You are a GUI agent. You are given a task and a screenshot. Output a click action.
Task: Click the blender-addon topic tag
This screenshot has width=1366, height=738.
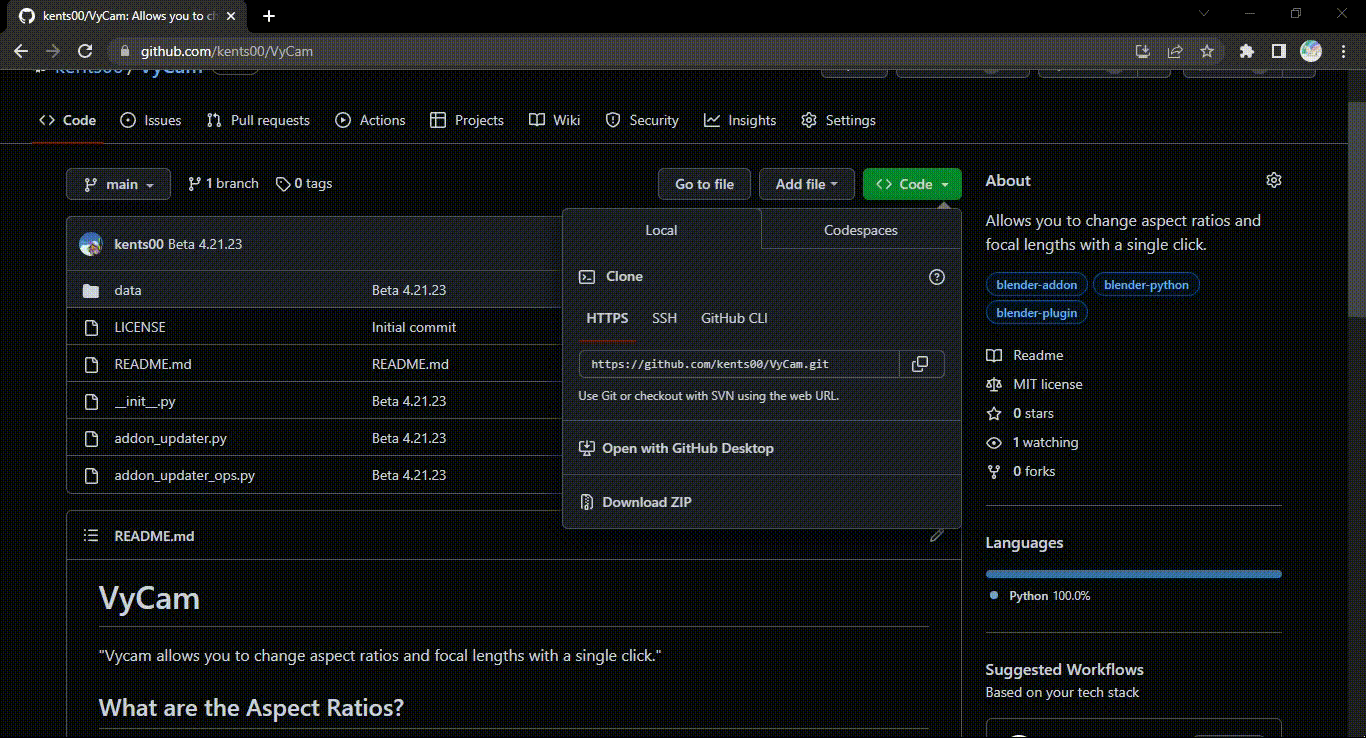1037,285
